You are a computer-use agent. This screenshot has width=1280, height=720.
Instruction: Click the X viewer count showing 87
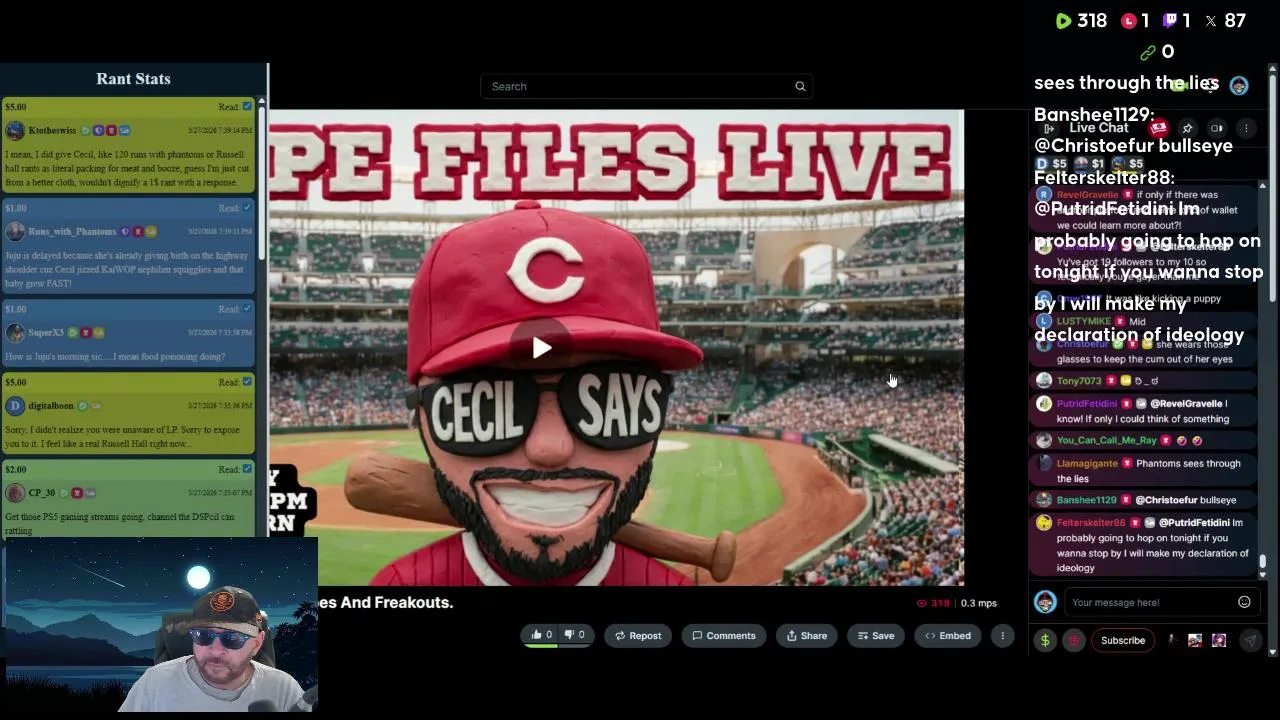[1225, 20]
